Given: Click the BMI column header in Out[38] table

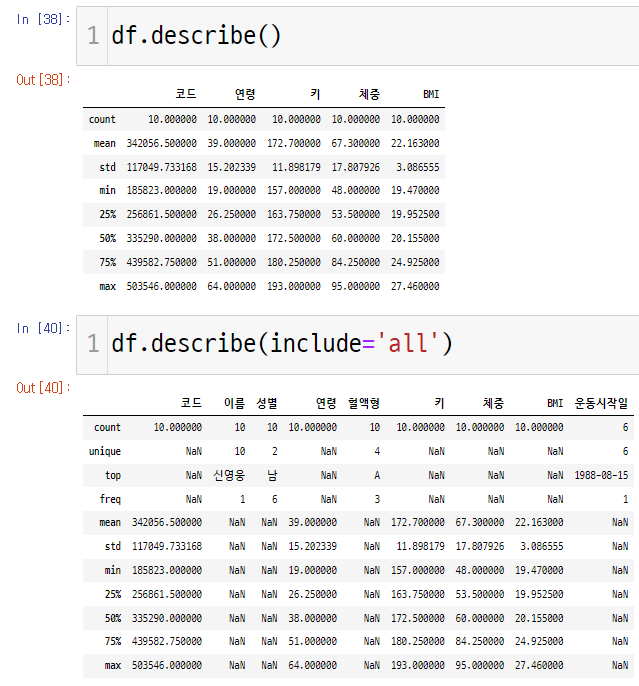Looking at the screenshot, I should tap(431, 94).
